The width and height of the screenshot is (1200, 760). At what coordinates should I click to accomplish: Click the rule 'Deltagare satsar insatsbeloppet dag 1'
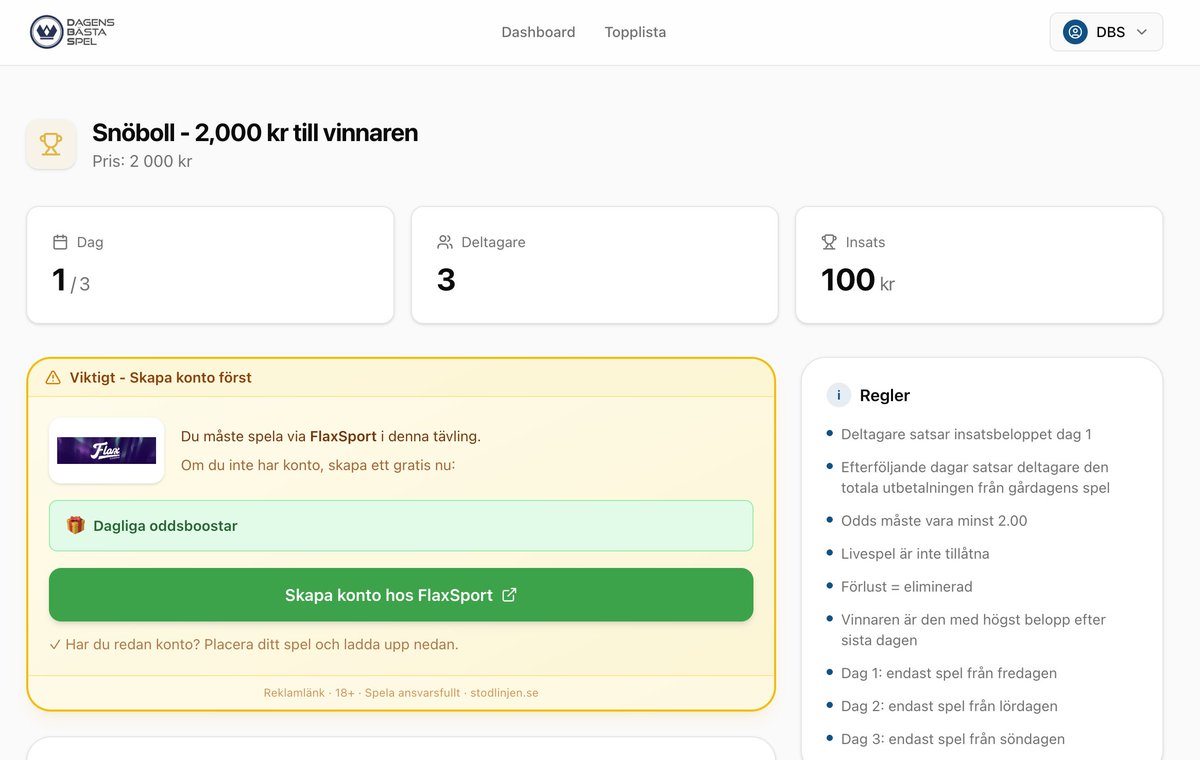966,434
